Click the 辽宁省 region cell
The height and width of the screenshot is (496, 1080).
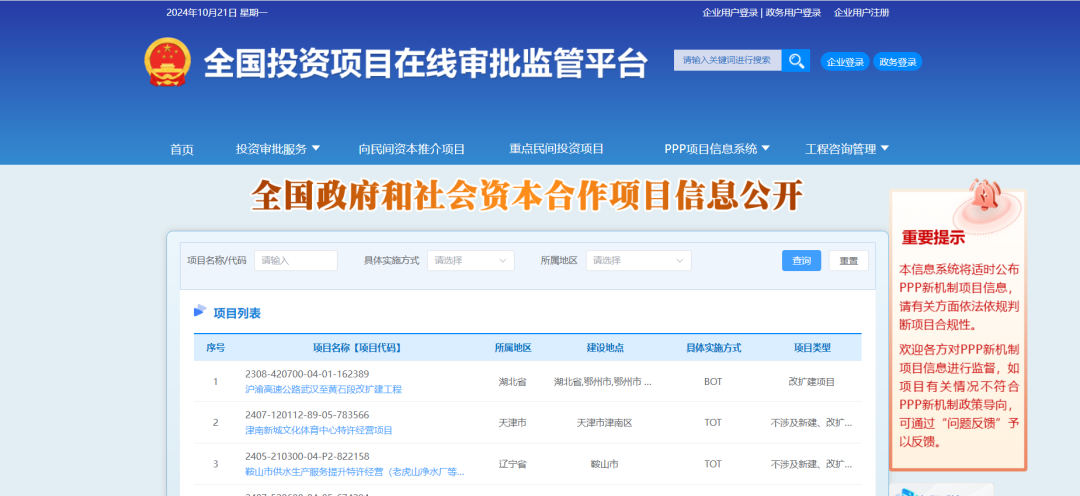512,464
